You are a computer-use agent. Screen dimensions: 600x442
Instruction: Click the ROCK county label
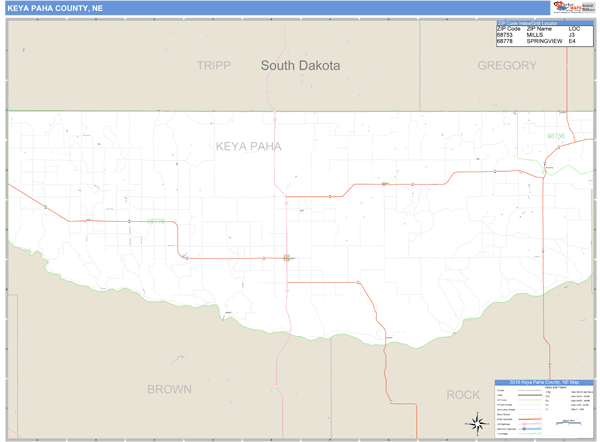463,395
